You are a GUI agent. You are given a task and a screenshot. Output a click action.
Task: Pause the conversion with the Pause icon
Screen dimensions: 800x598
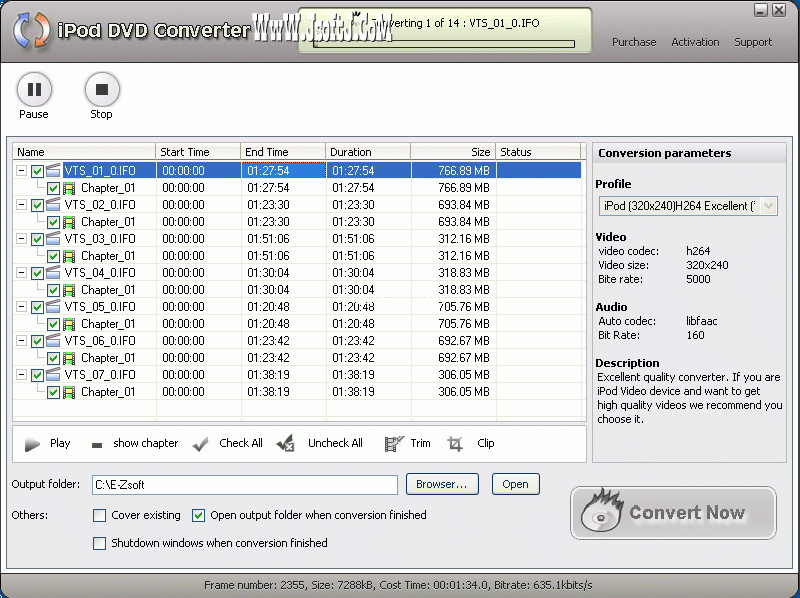[34, 89]
